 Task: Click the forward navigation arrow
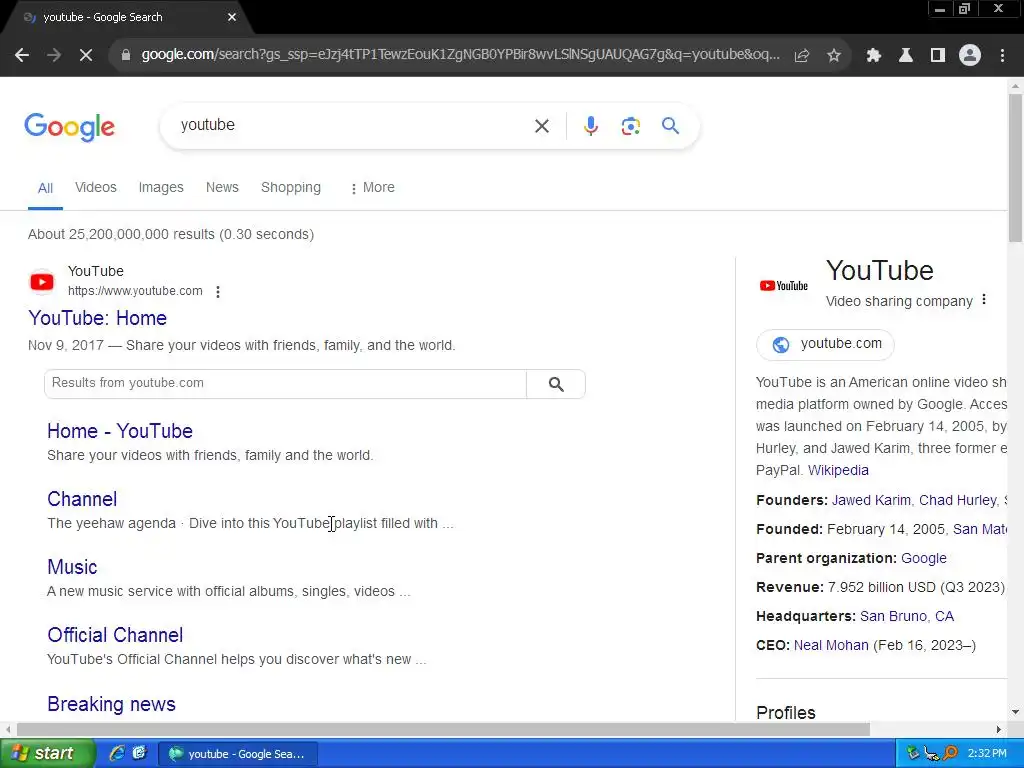click(54, 56)
